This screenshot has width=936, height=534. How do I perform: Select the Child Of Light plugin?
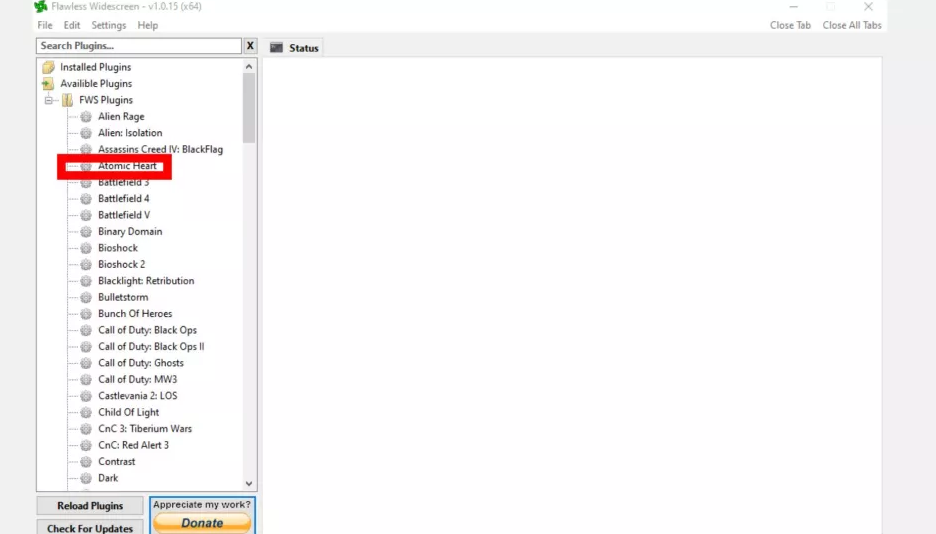coord(128,412)
